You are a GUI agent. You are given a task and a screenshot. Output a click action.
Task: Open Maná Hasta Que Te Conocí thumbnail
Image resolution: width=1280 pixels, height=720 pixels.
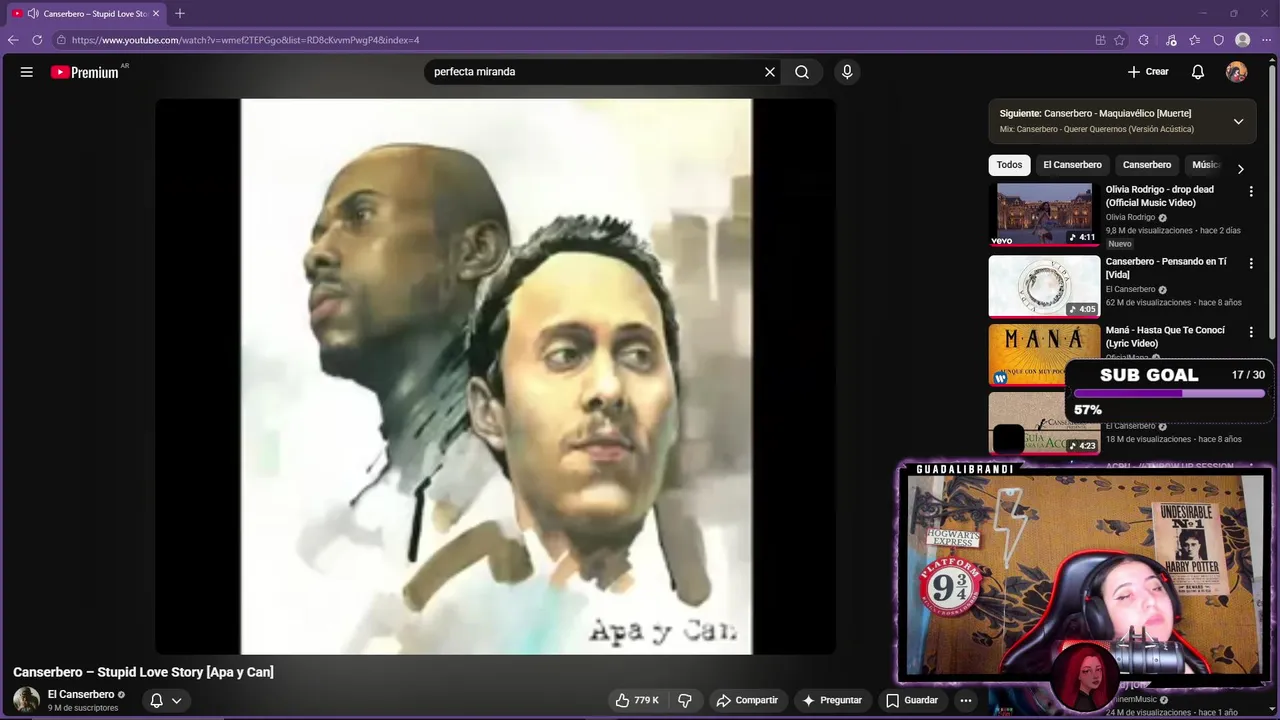pyautogui.click(x=1044, y=354)
